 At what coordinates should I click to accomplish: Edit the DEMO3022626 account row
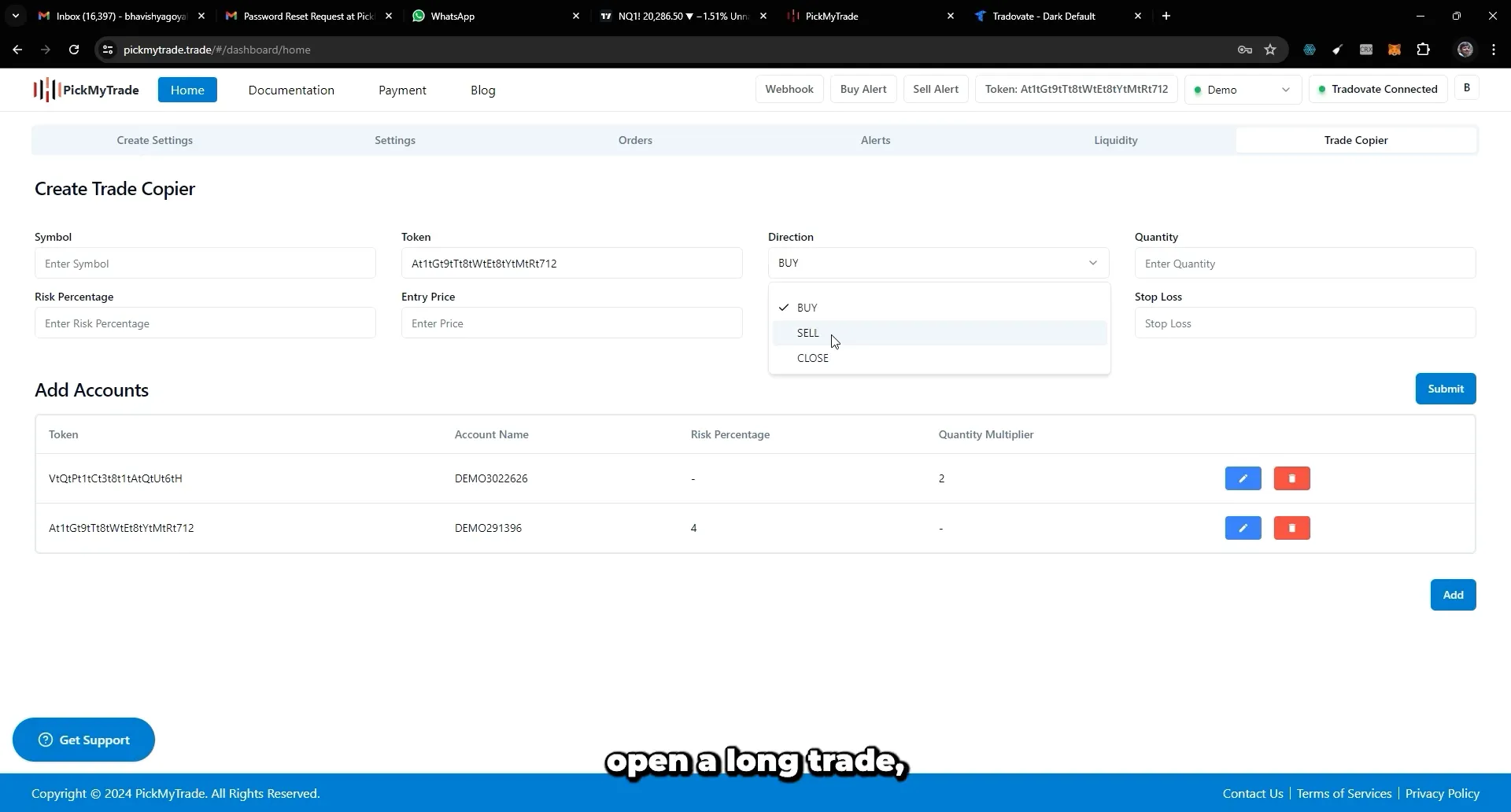point(1243,478)
